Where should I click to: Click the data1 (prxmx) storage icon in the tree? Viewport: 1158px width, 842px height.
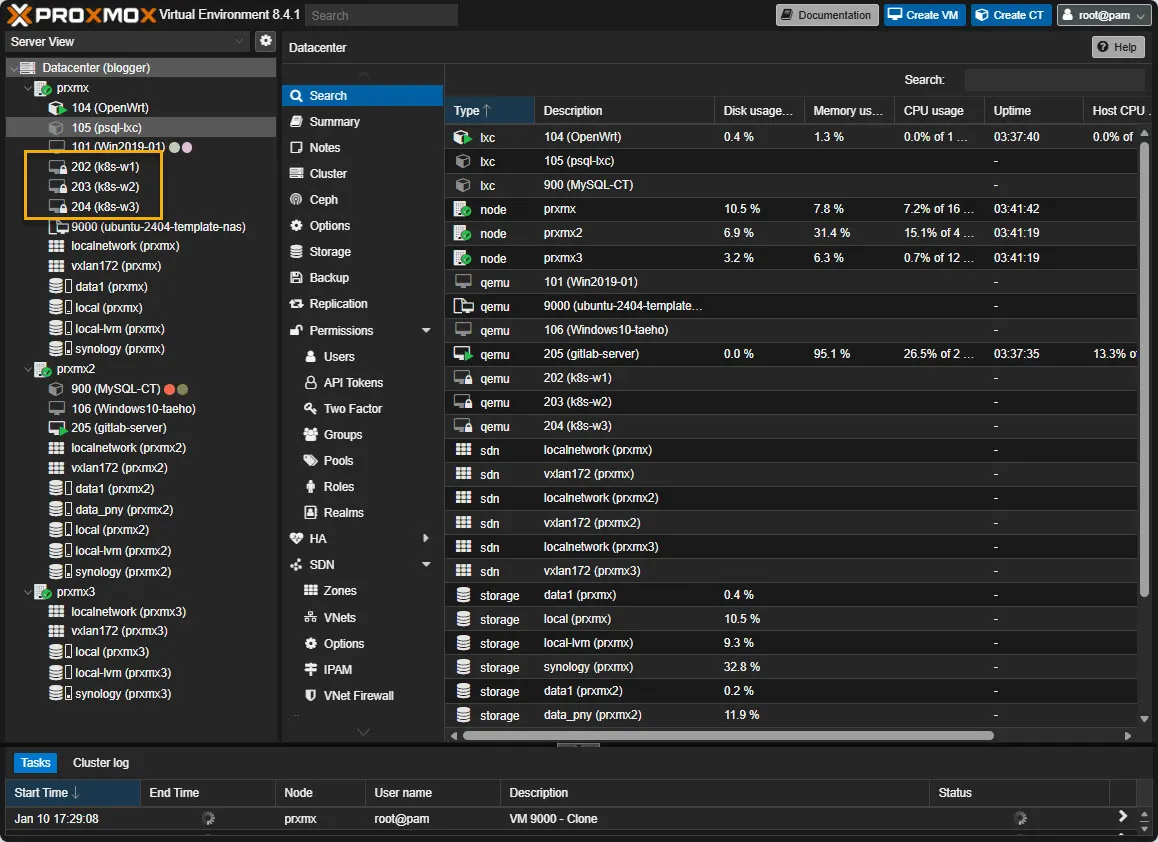pos(60,287)
